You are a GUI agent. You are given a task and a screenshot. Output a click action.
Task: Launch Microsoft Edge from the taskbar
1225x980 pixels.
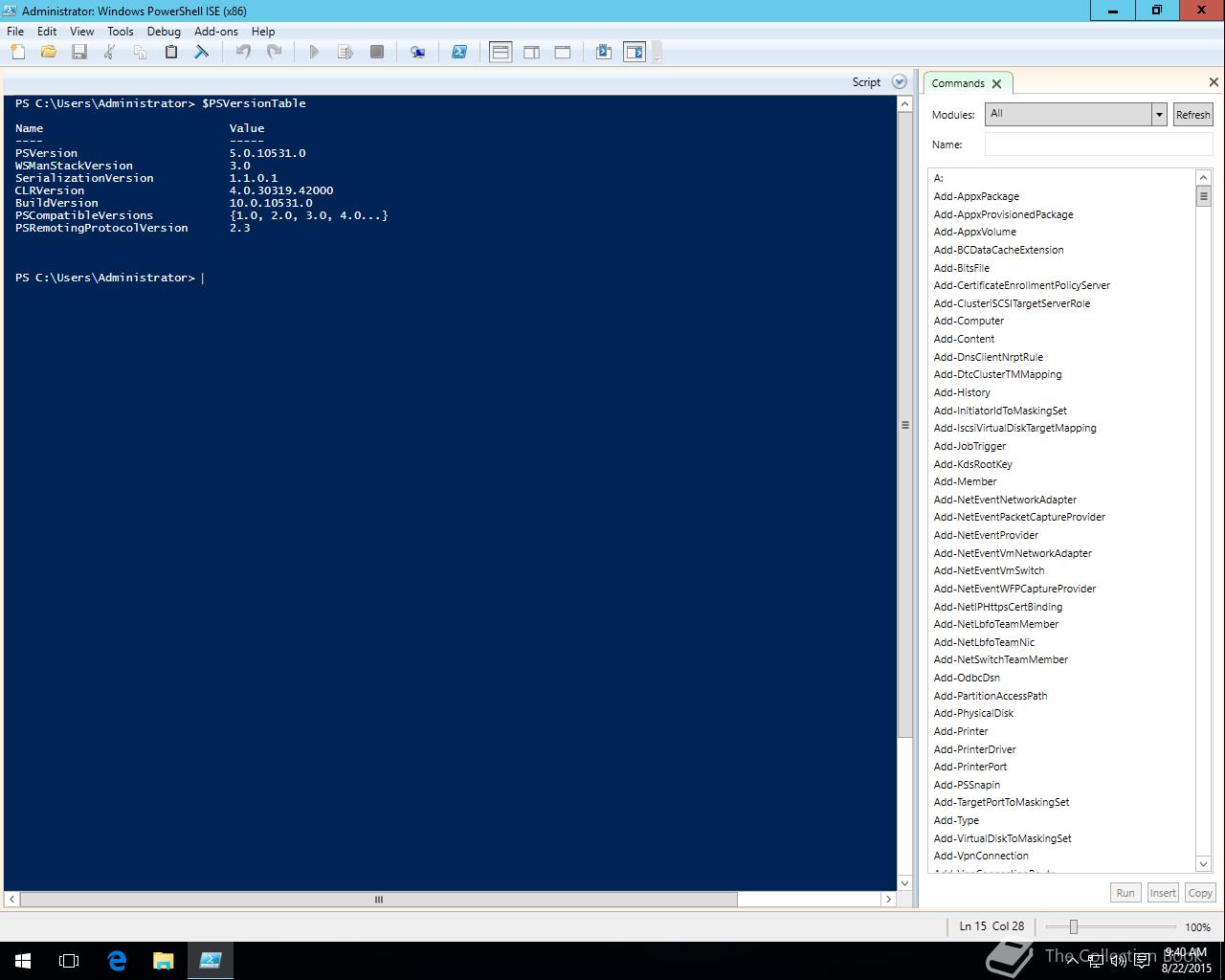117,961
